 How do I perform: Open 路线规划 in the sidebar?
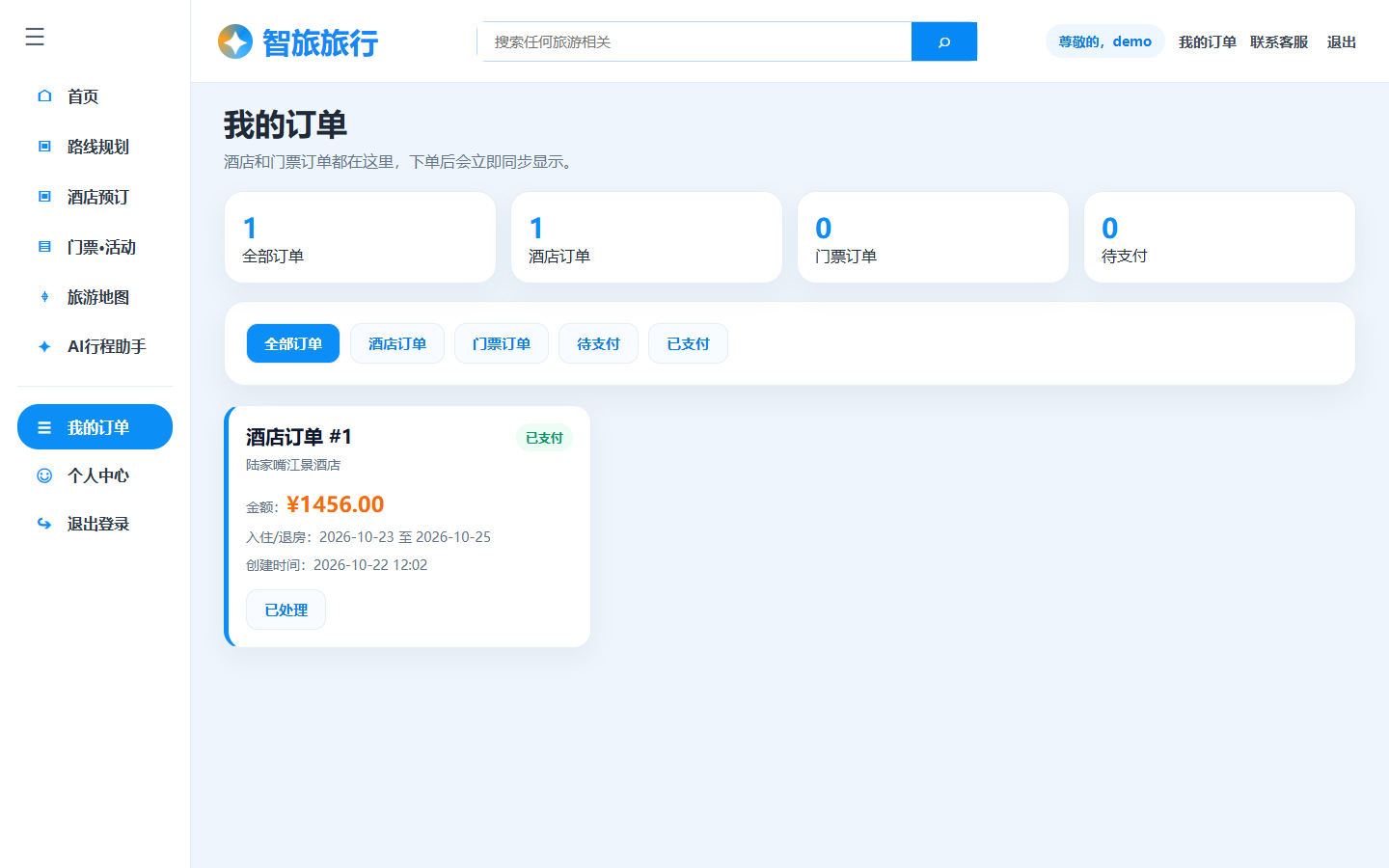pyautogui.click(x=95, y=146)
